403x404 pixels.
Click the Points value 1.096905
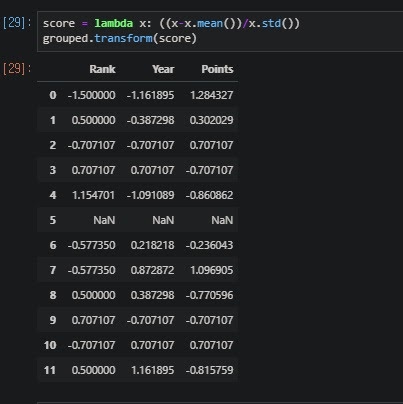[212, 270]
